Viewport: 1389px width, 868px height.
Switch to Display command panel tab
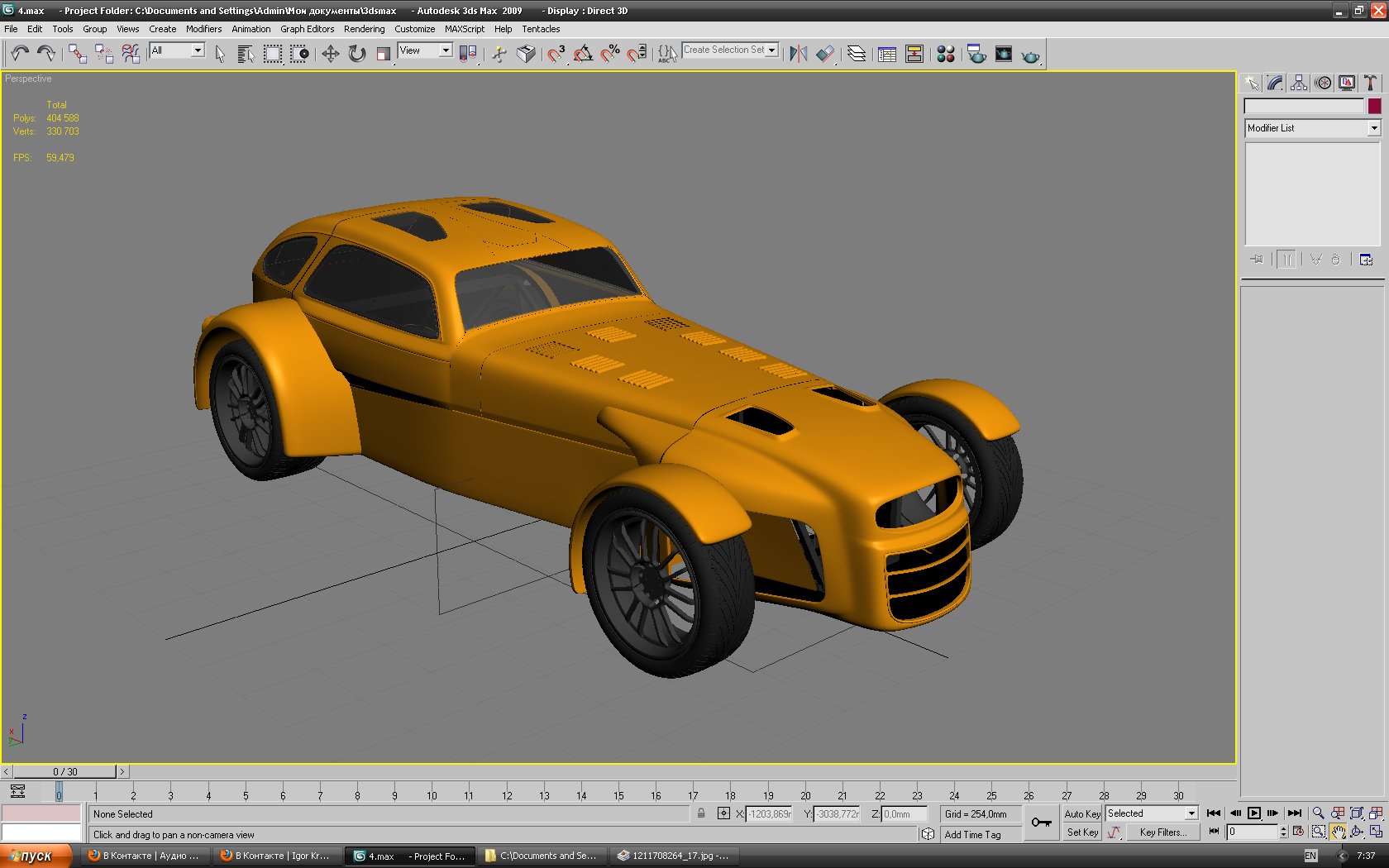(1347, 83)
